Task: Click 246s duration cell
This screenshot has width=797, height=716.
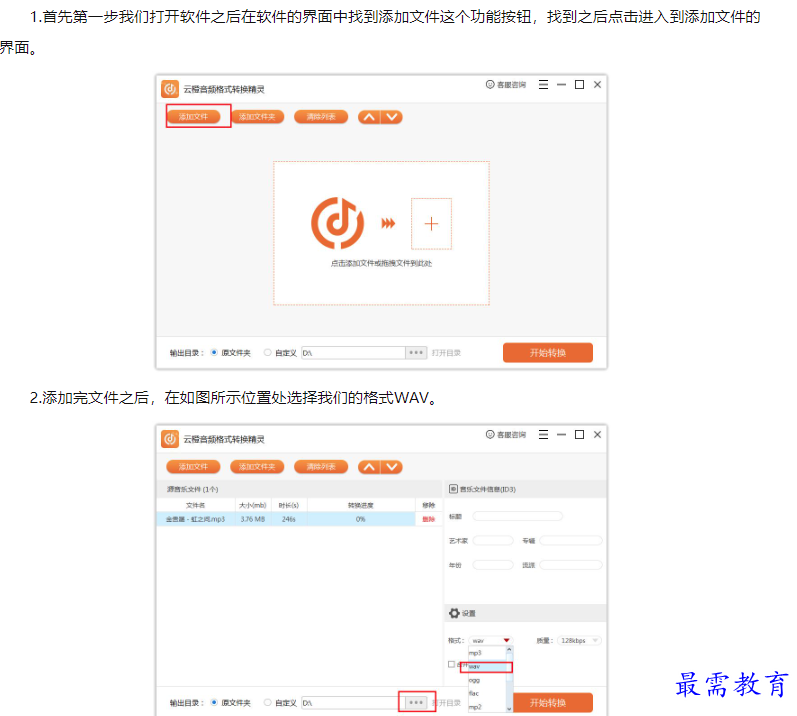Action: (289, 519)
